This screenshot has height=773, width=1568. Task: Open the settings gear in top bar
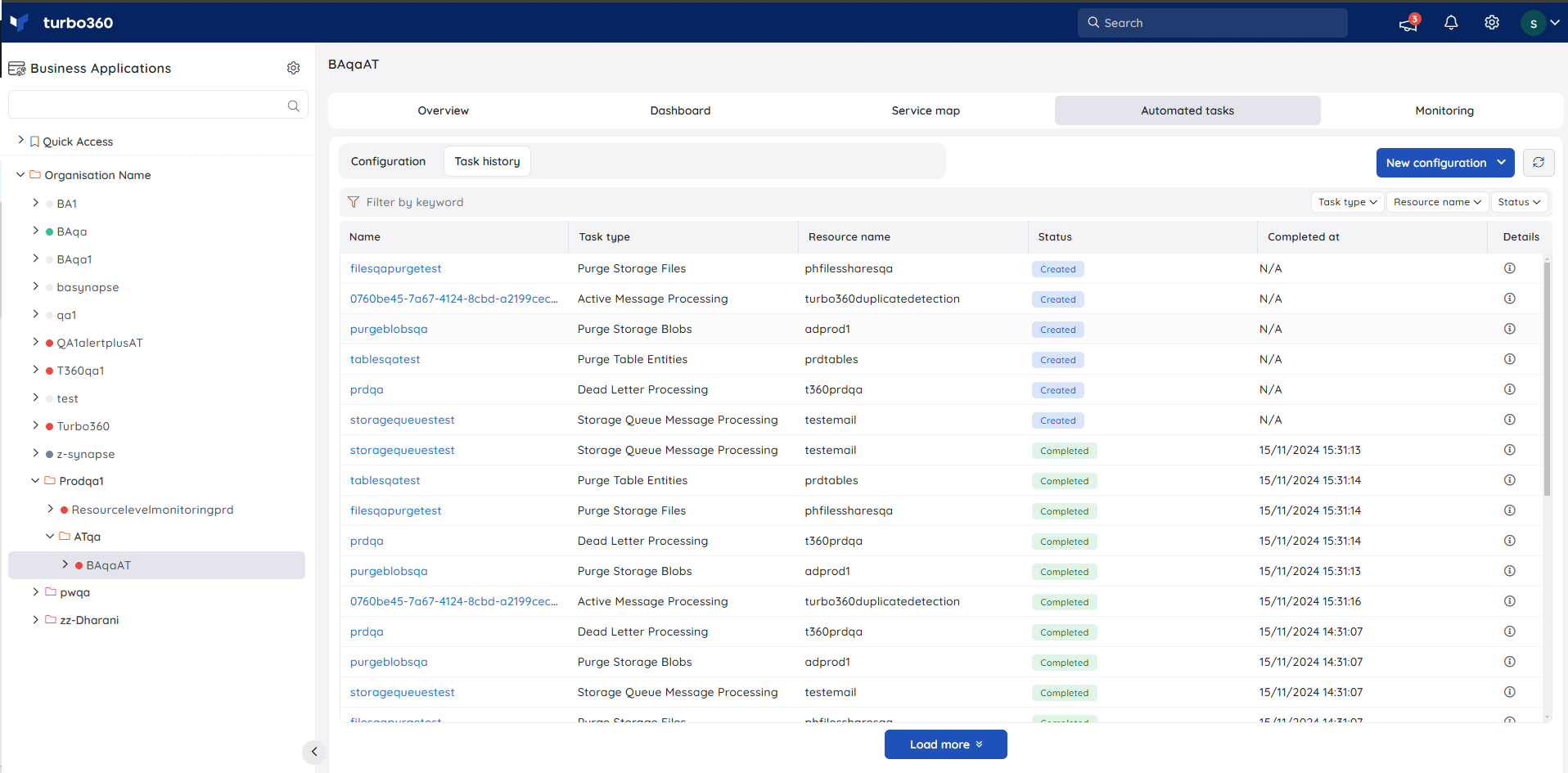tap(1492, 23)
